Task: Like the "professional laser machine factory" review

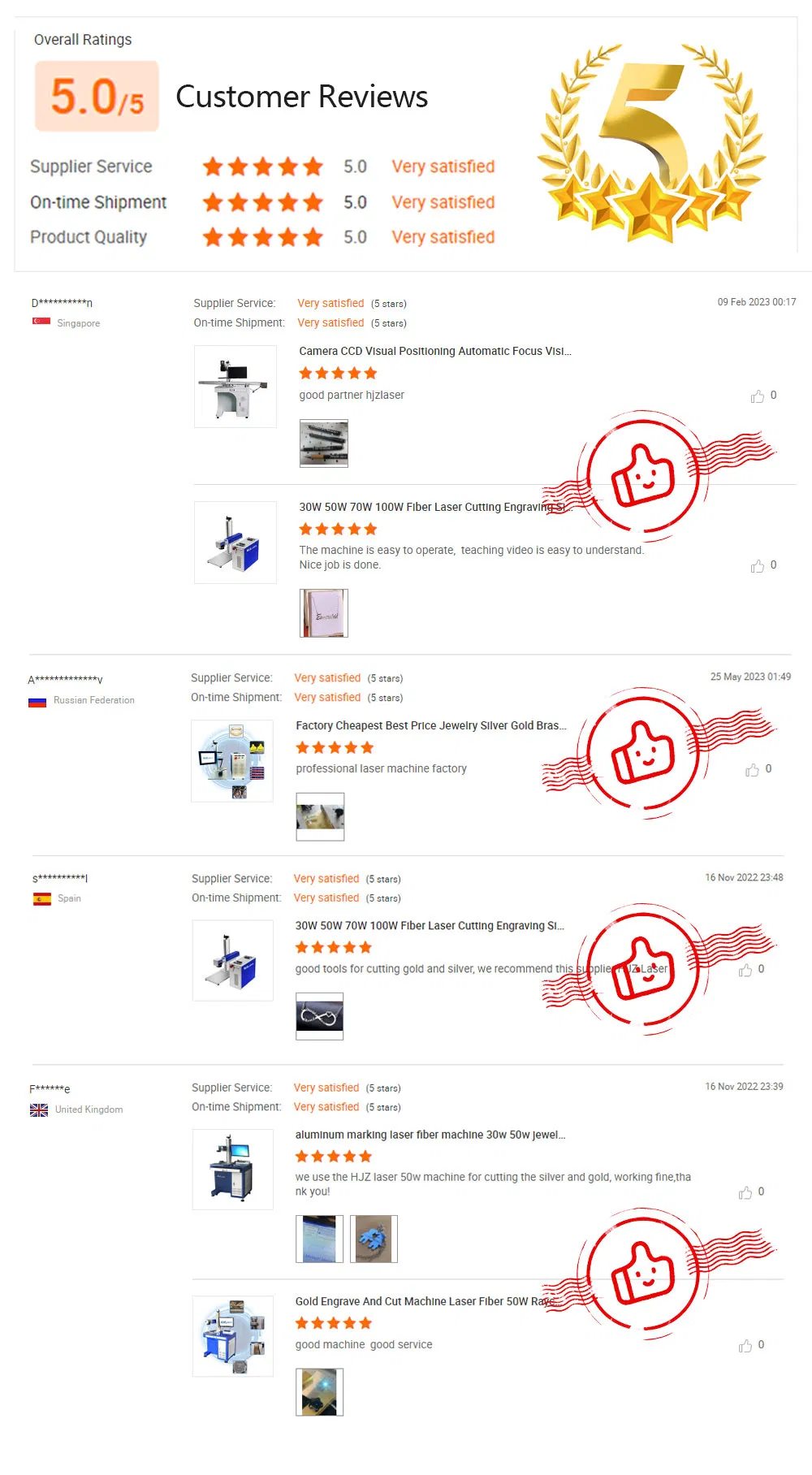Action: [753, 770]
